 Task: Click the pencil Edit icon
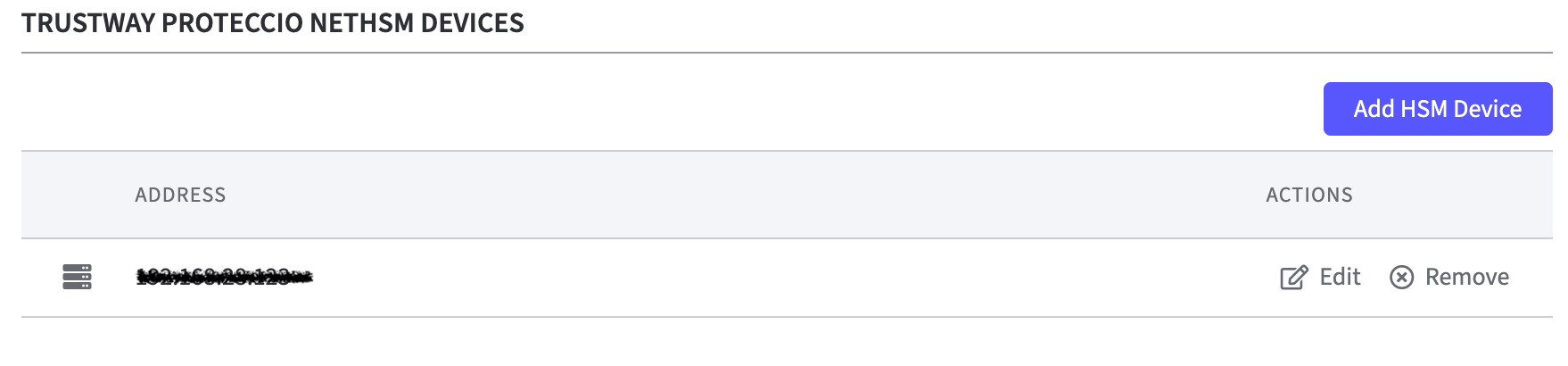tap(1293, 278)
